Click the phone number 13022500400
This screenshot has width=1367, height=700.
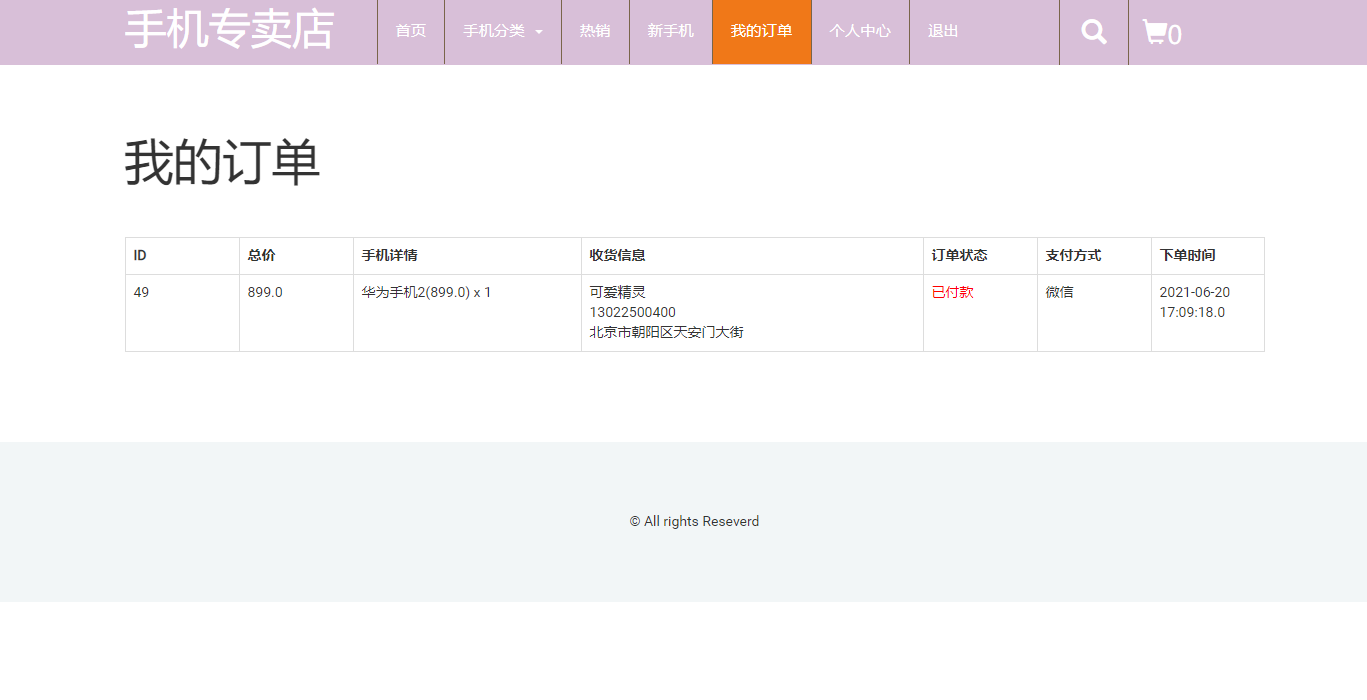click(632, 312)
